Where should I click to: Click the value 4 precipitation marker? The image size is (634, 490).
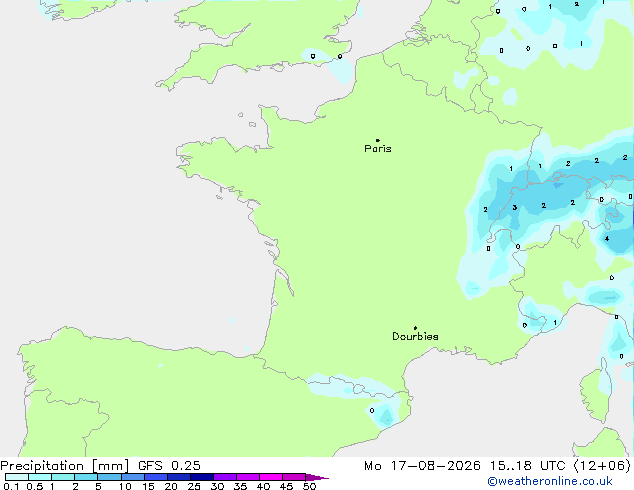coord(607,239)
